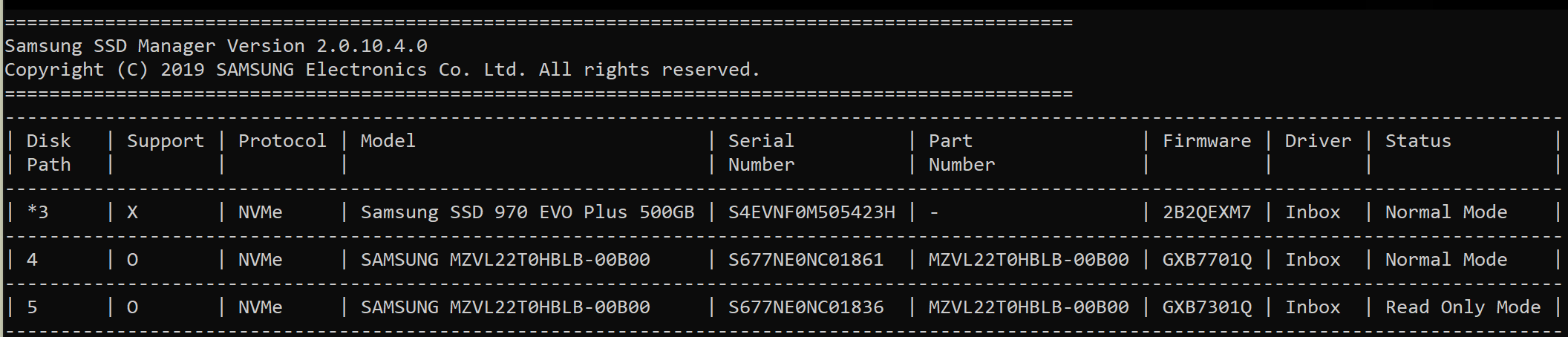Select the Samsung SSD 970 EVO Plus model text

(527, 212)
